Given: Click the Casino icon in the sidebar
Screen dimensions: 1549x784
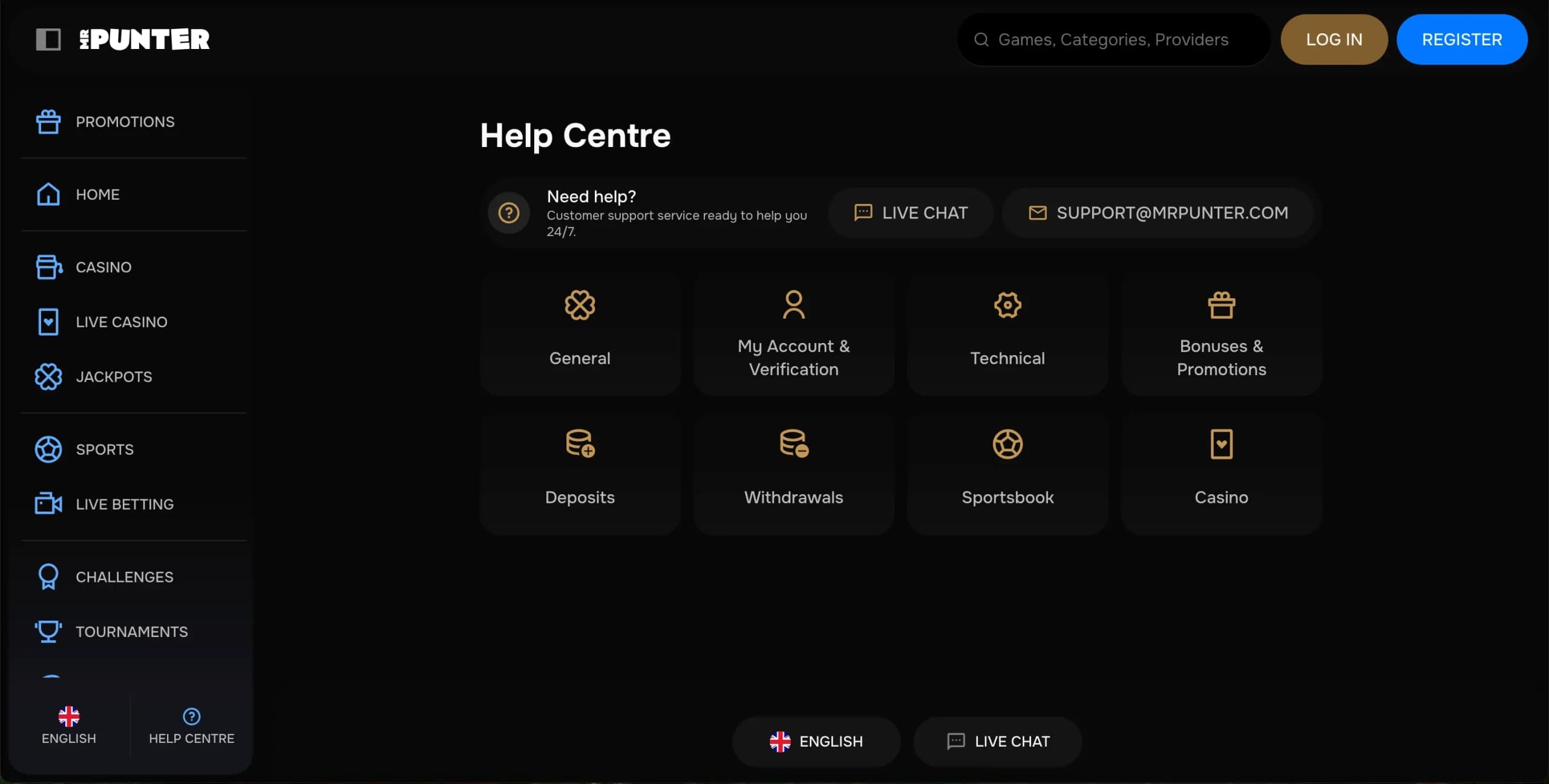Looking at the screenshot, I should point(48,267).
